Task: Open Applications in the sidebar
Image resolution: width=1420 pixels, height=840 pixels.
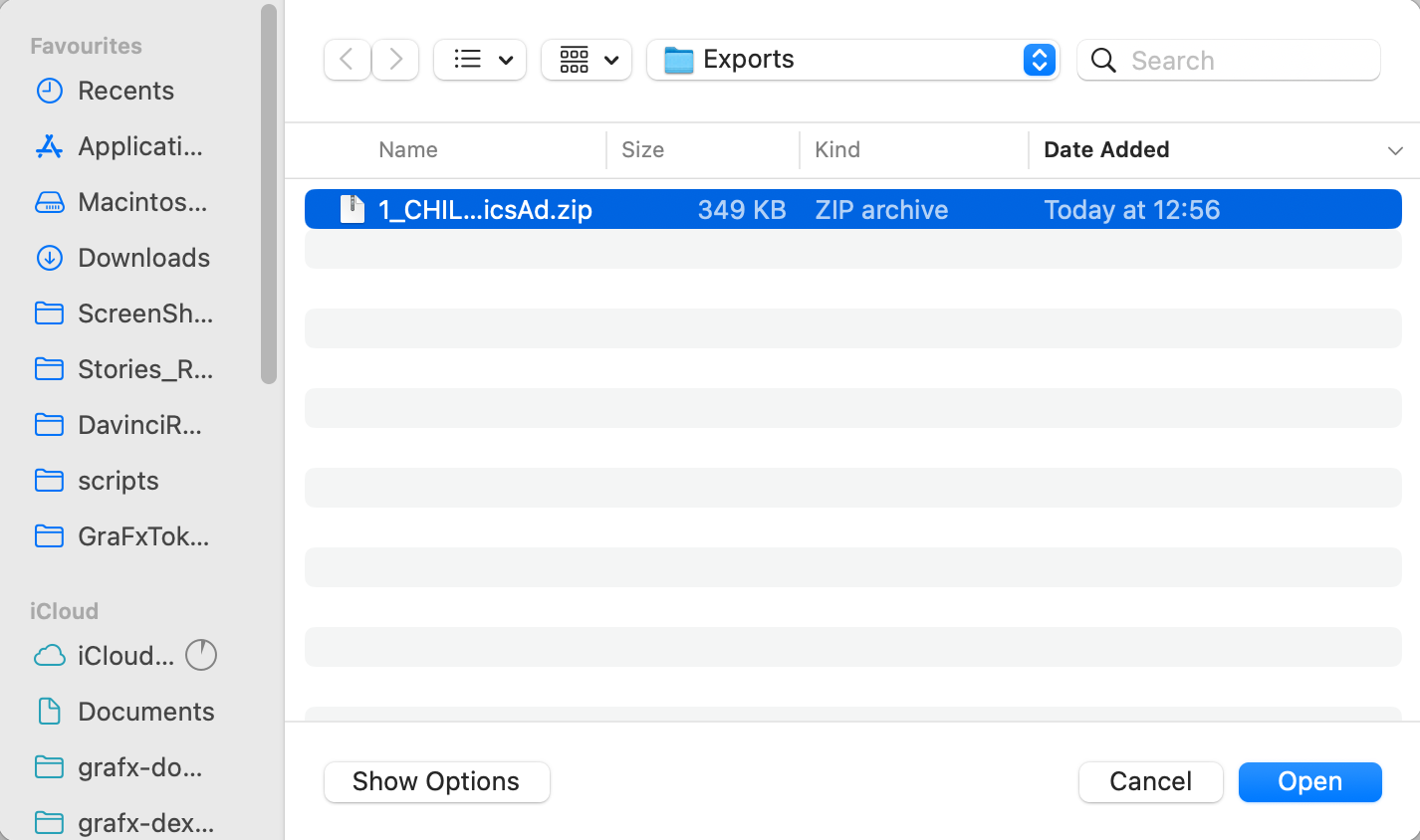Action: [139, 146]
